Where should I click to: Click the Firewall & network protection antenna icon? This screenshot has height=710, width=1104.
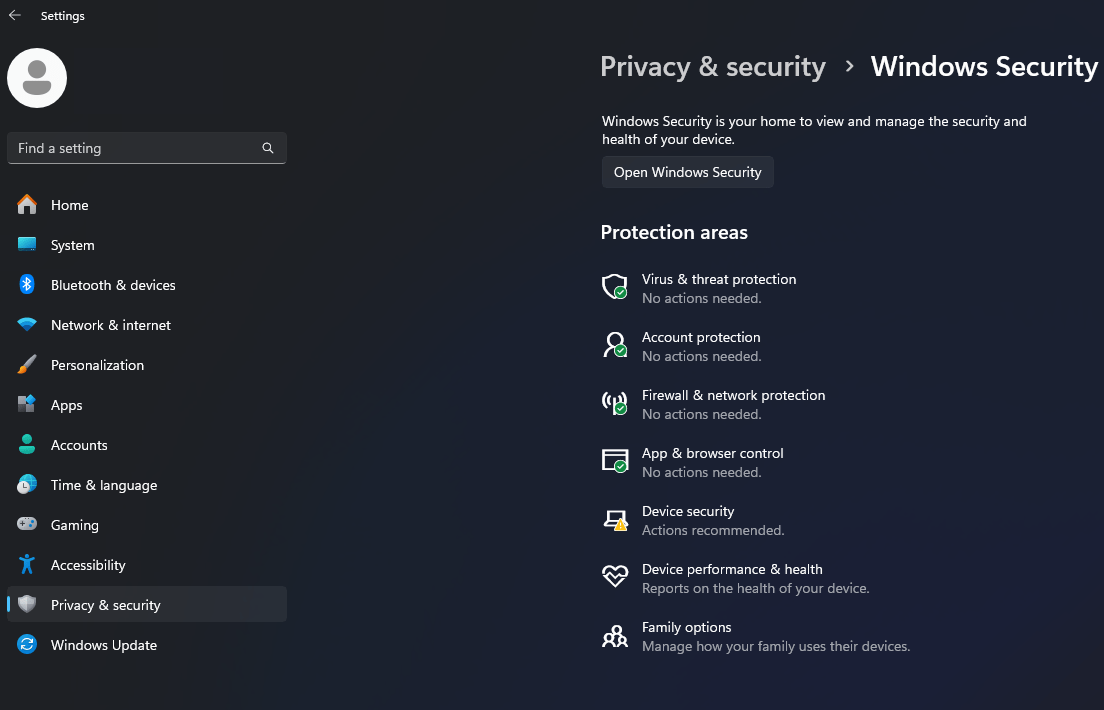pyautogui.click(x=614, y=404)
